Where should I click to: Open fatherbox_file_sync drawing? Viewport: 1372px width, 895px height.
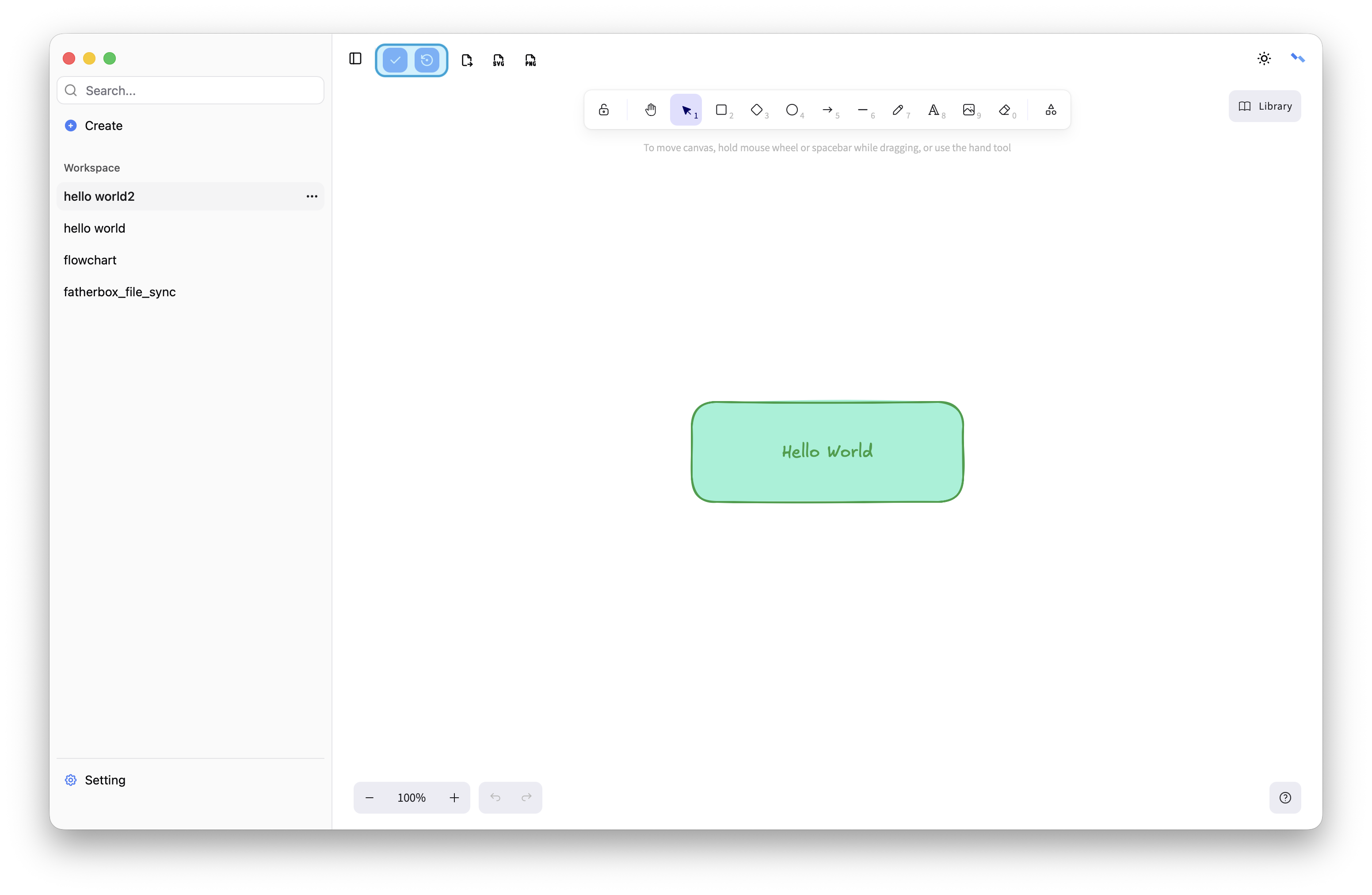[119, 292]
